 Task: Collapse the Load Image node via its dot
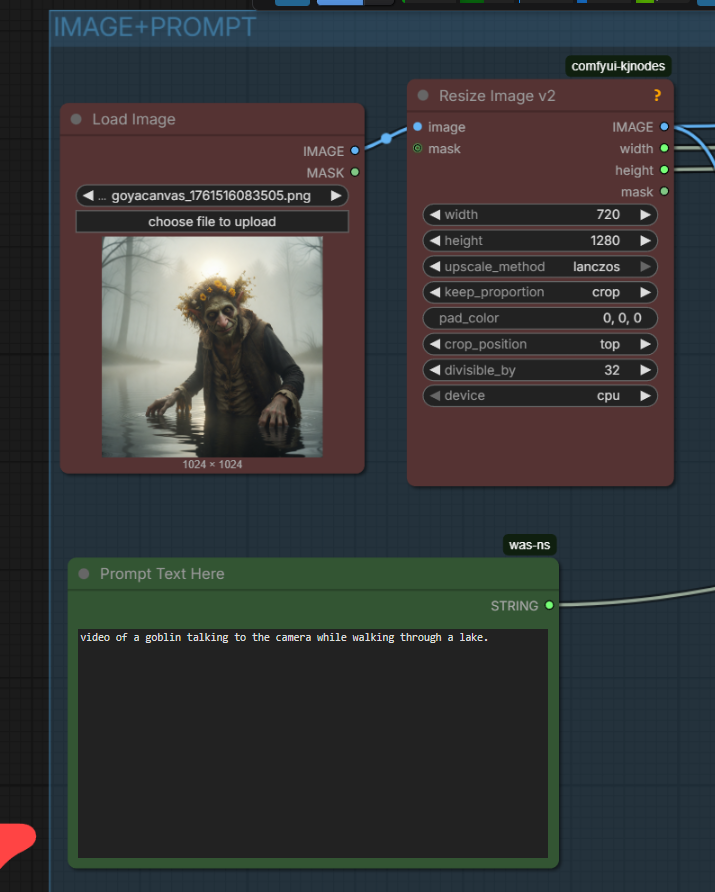(x=77, y=119)
